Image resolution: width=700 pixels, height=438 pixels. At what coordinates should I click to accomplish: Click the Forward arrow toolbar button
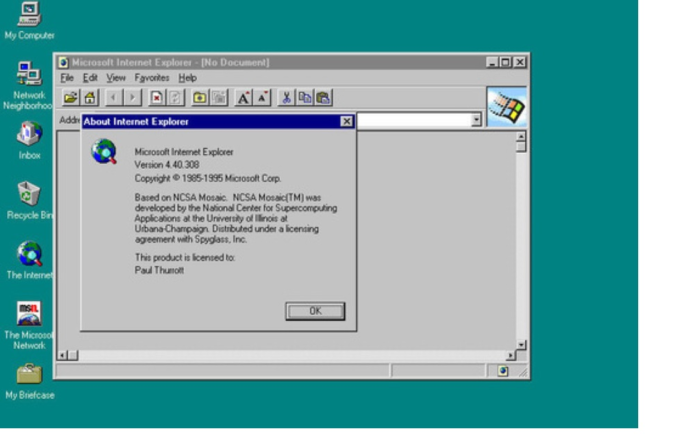pos(133,97)
